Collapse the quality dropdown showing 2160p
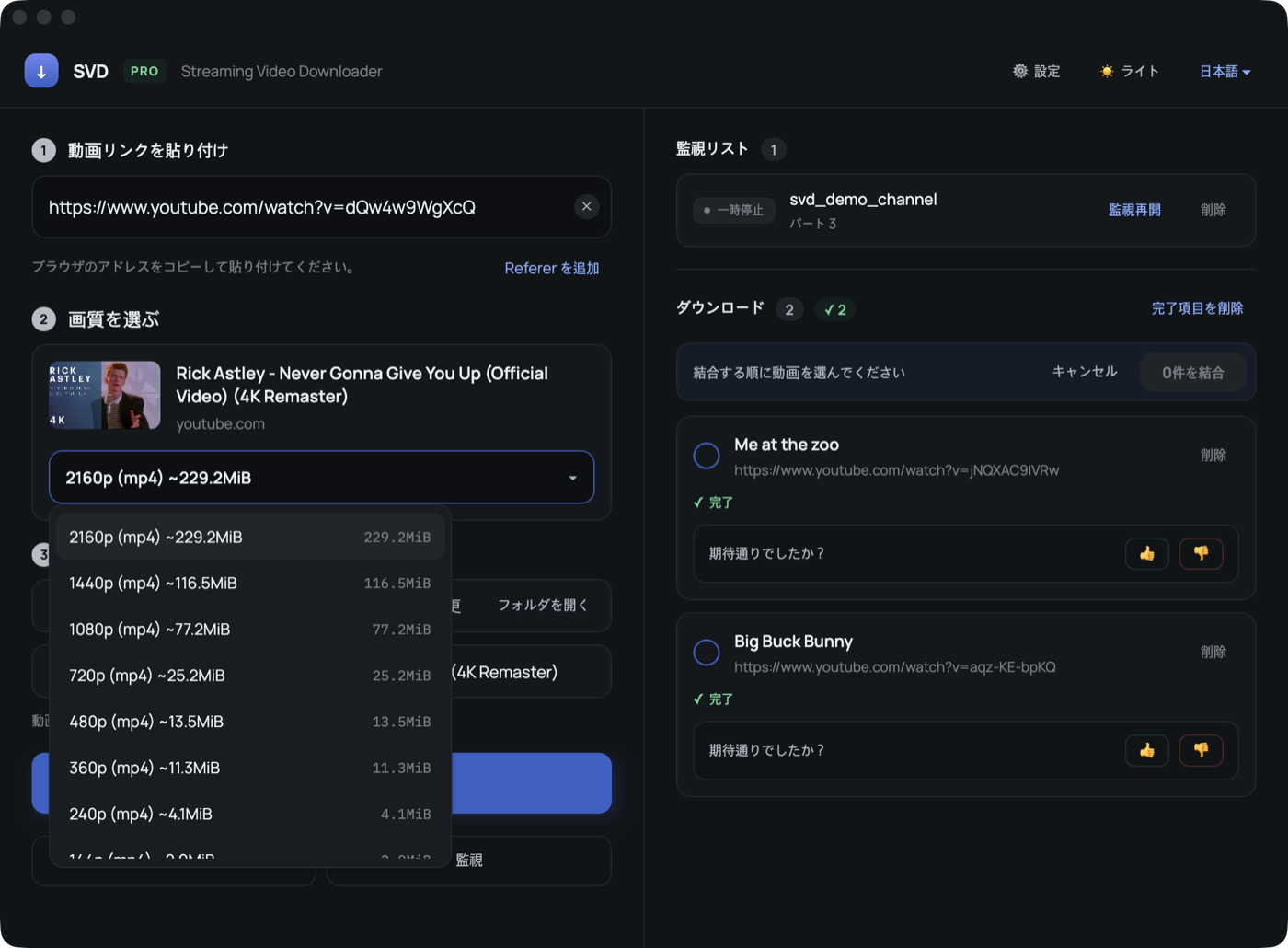This screenshot has width=1288, height=948. point(321,478)
